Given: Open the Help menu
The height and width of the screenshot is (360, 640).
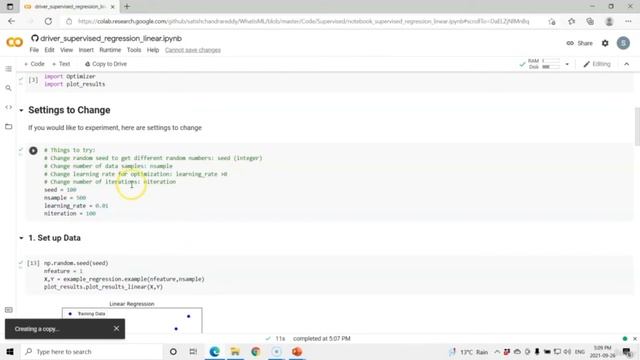Looking at the screenshot, I should (153, 50).
